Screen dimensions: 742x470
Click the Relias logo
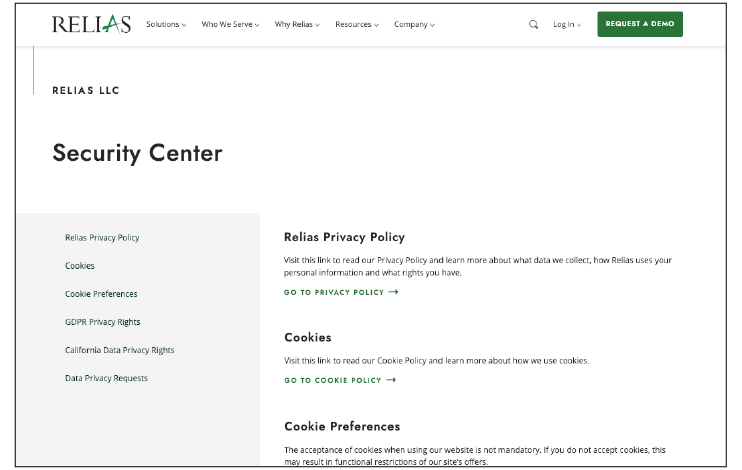click(x=91, y=24)
